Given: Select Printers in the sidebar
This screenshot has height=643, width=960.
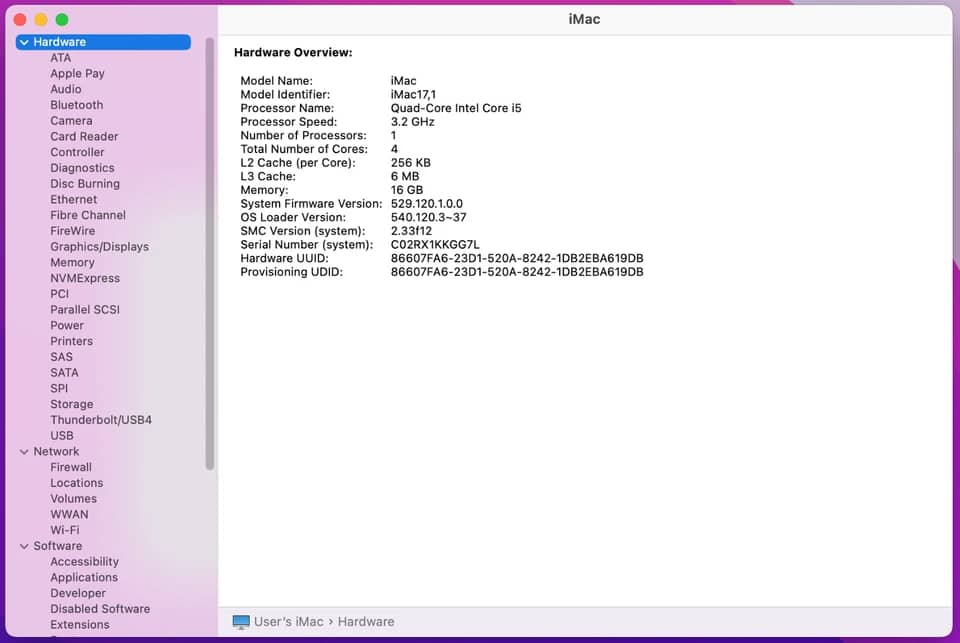Looking at the screenshot, I should [72, 341].
